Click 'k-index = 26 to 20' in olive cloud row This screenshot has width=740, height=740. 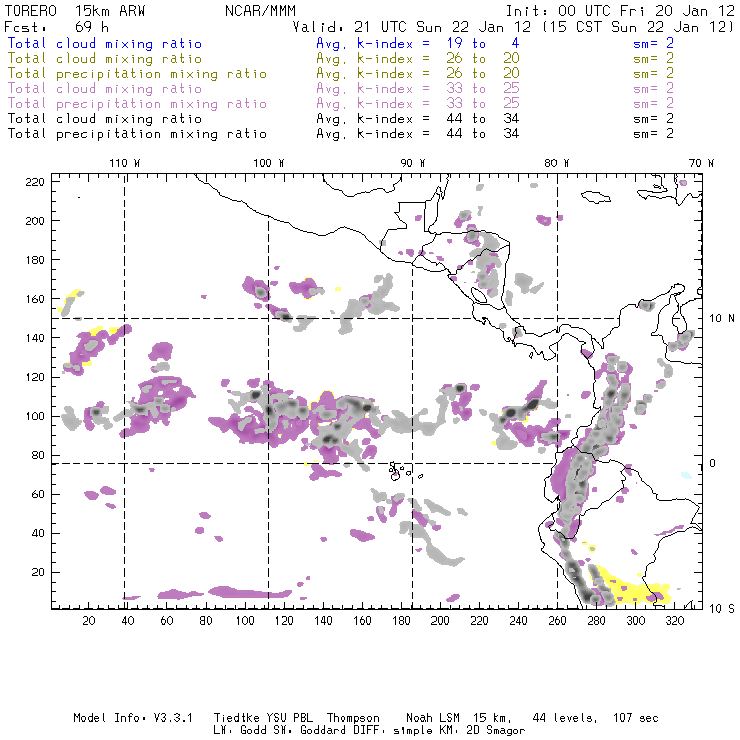tap(438, 59)
